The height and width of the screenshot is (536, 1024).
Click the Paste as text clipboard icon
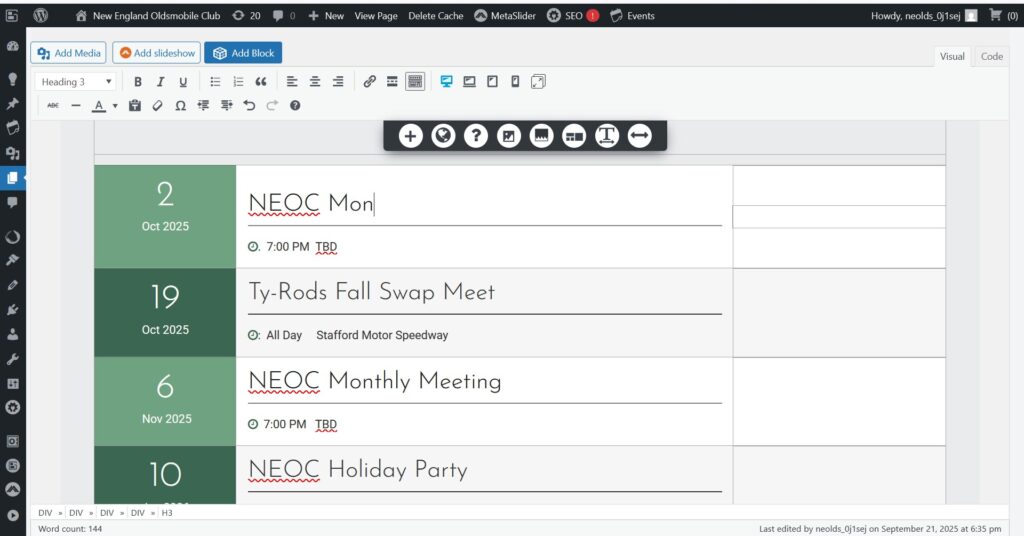(x=135, y=105)
